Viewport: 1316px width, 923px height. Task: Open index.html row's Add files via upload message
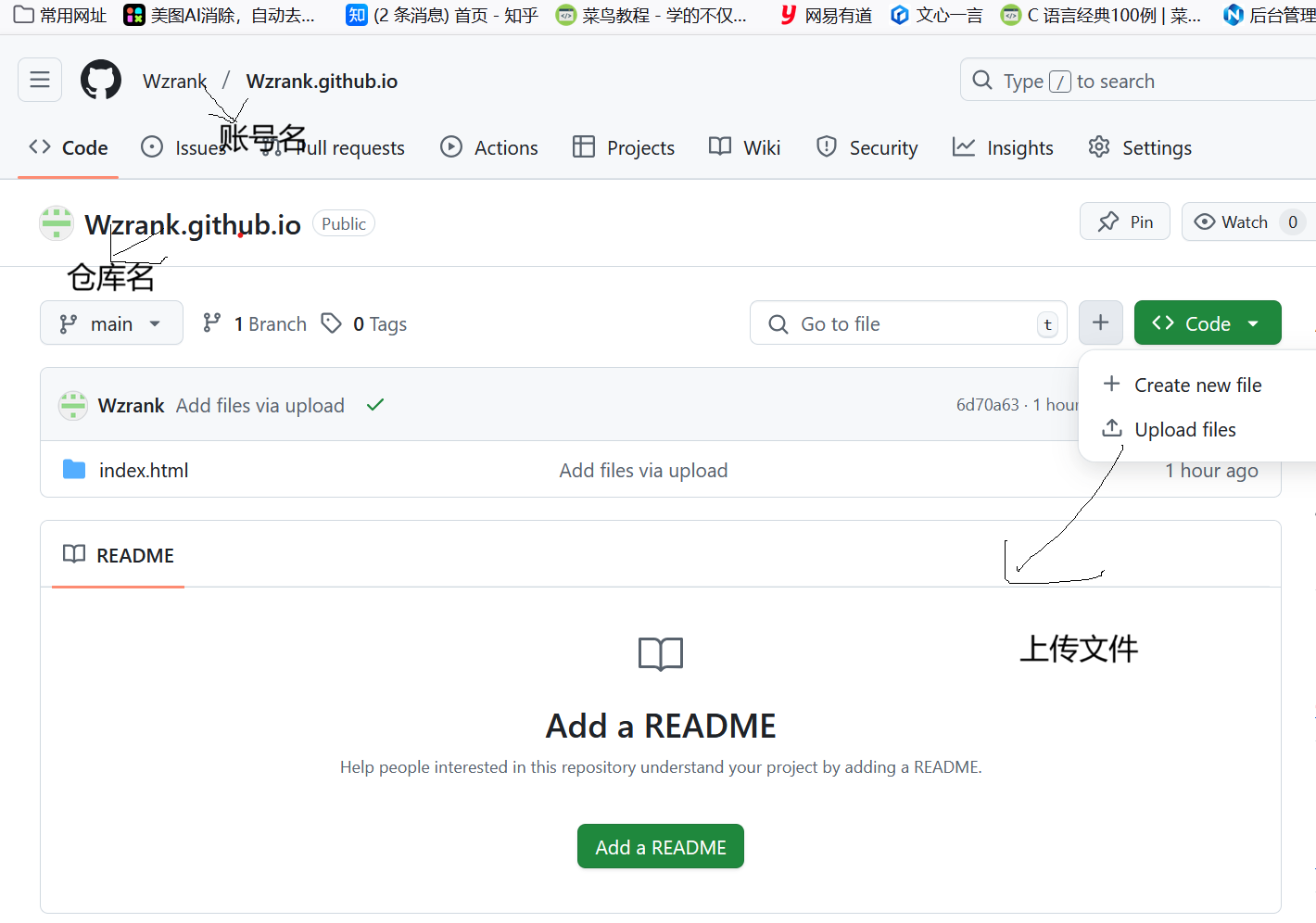pyautogui.click(x=643, y=470)
